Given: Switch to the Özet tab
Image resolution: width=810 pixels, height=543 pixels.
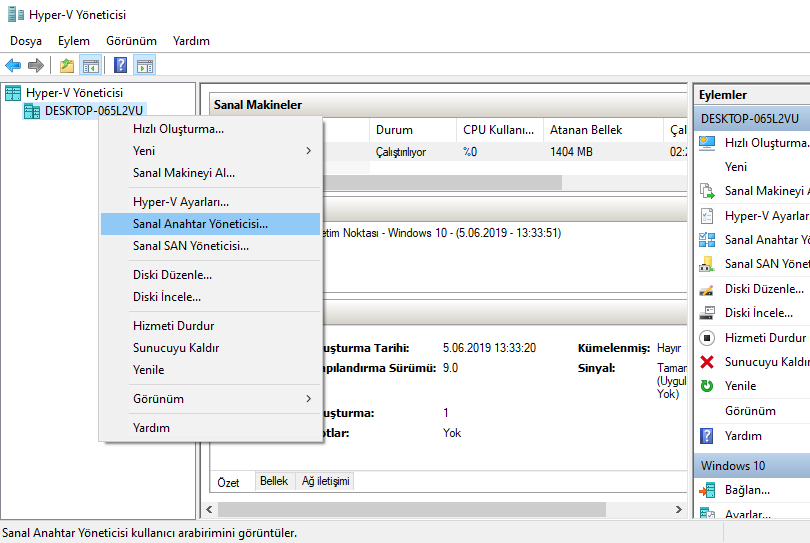Looking at the screenshot, I should point(228,483).
